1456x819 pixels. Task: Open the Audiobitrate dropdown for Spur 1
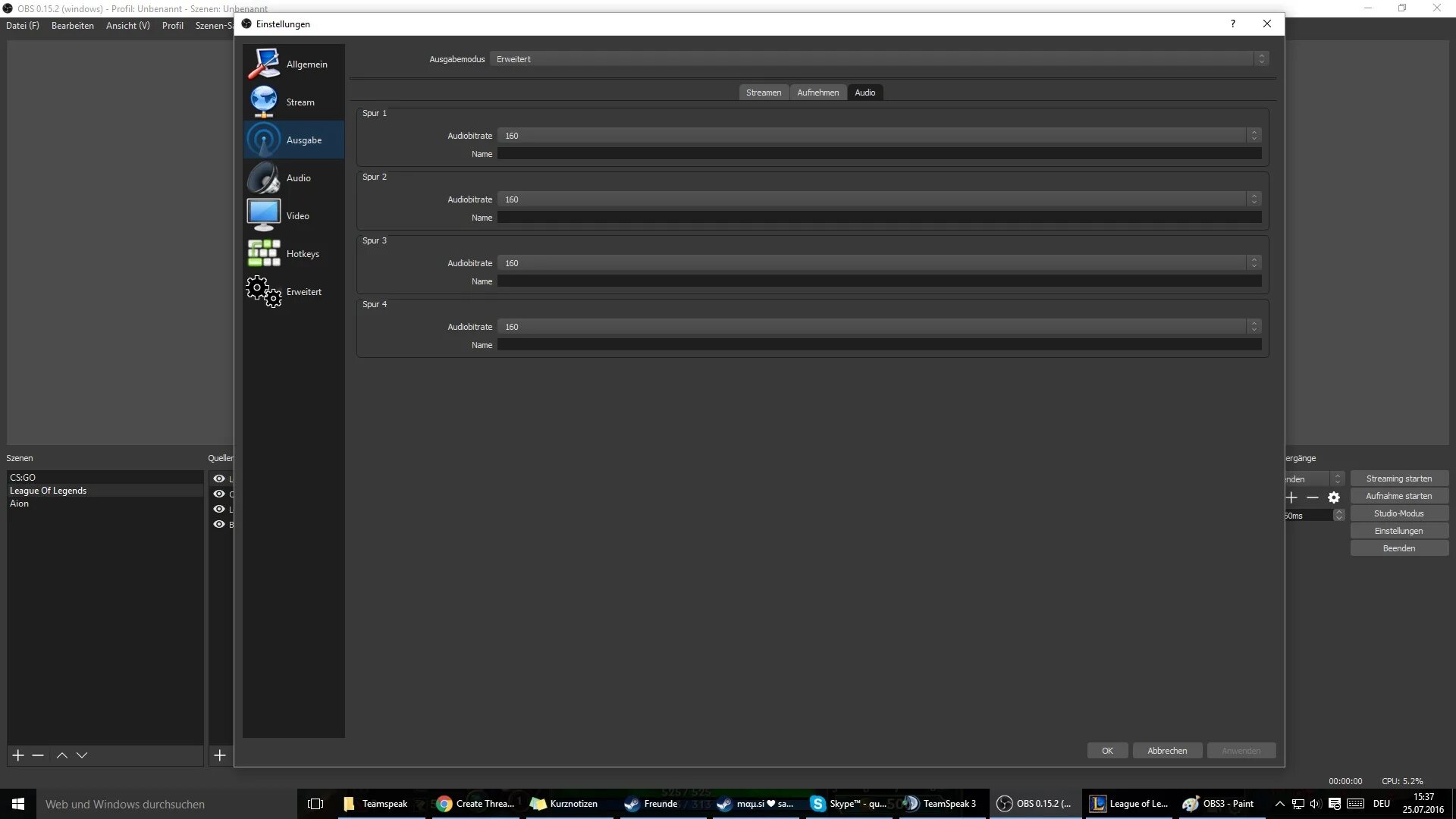pos(1254,135)
